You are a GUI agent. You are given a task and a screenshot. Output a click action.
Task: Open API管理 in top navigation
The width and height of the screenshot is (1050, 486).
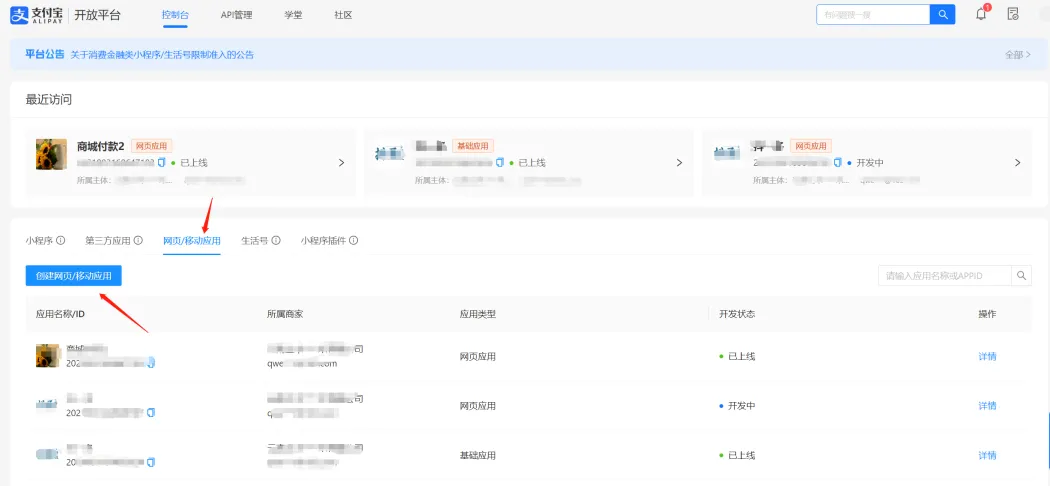click(236, 15)
